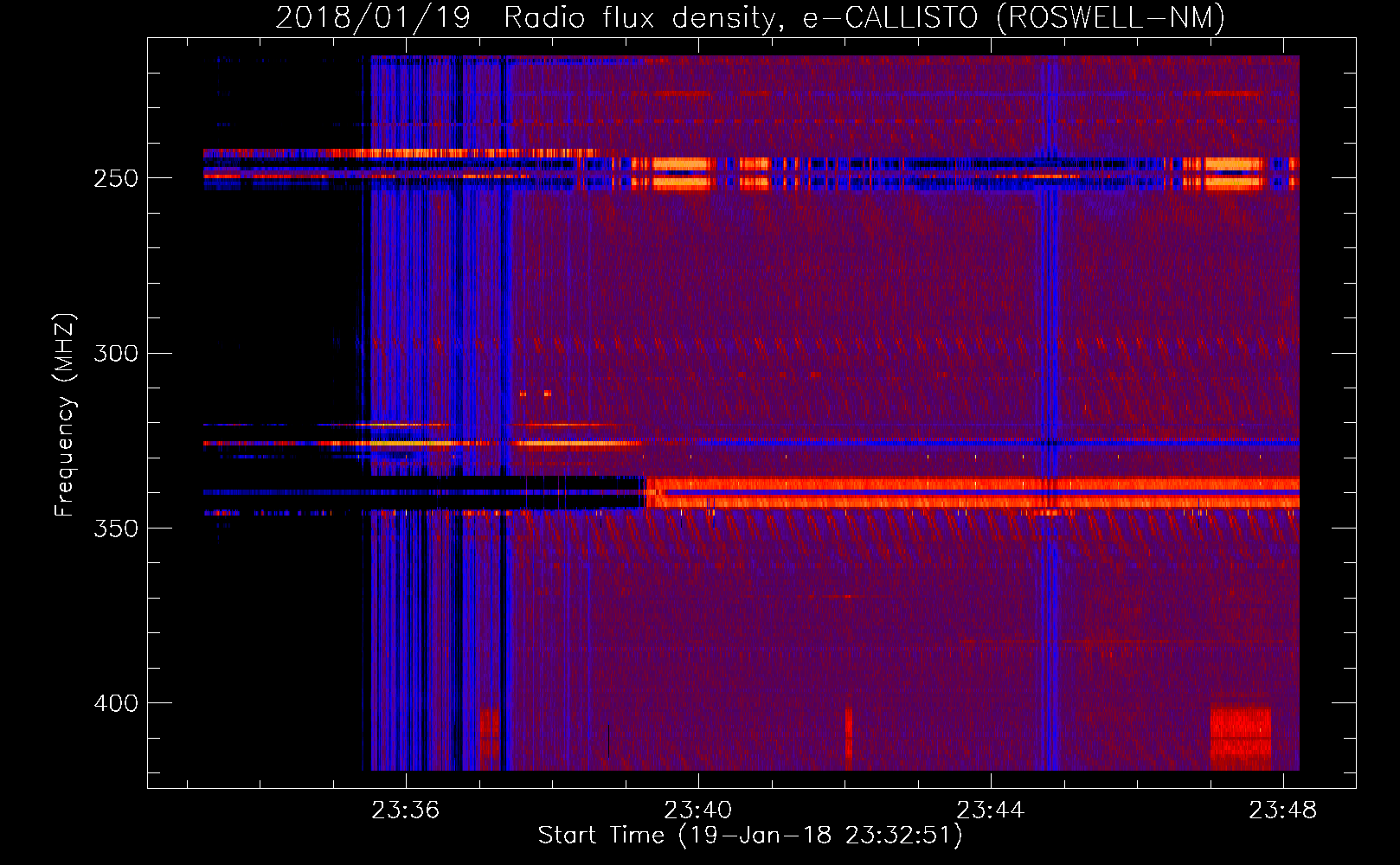Click the 23:48 time tick label
The height and width of the screenshot is (865, 1400).
pos(1283,811)
